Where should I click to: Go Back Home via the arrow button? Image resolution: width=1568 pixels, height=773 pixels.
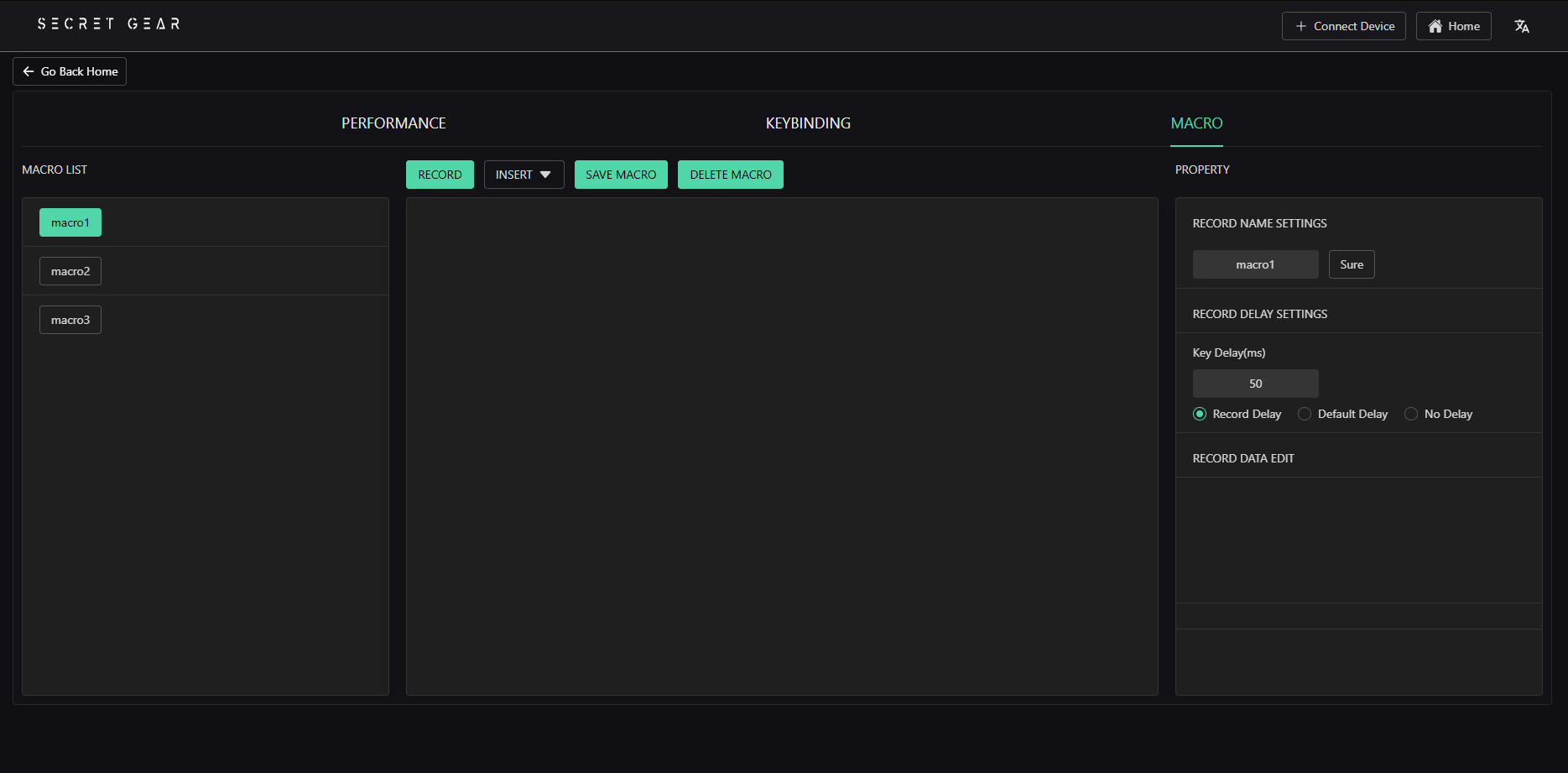(x=70, y=71)
